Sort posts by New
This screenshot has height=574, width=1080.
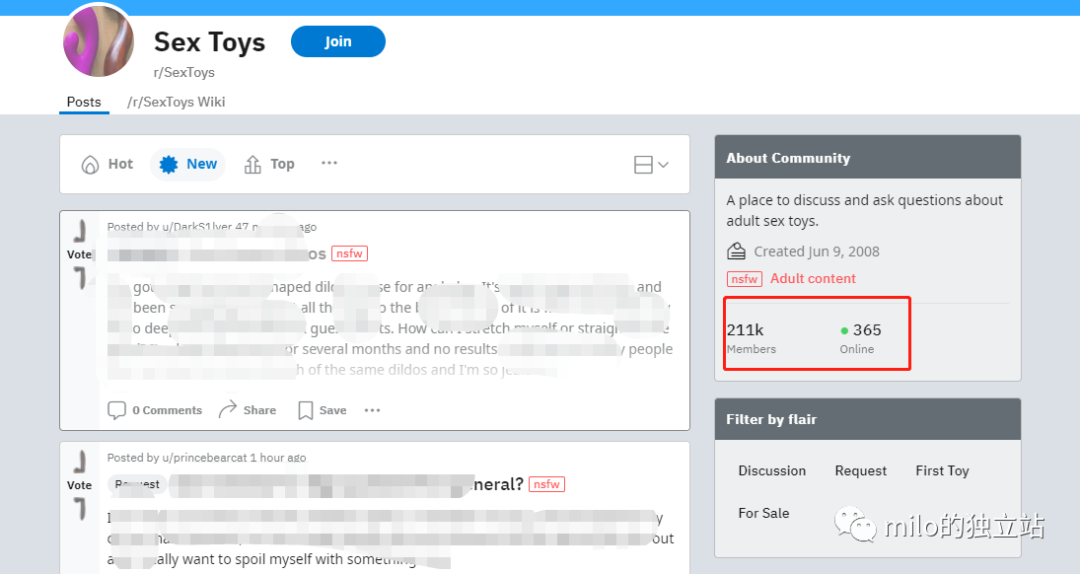188,164
